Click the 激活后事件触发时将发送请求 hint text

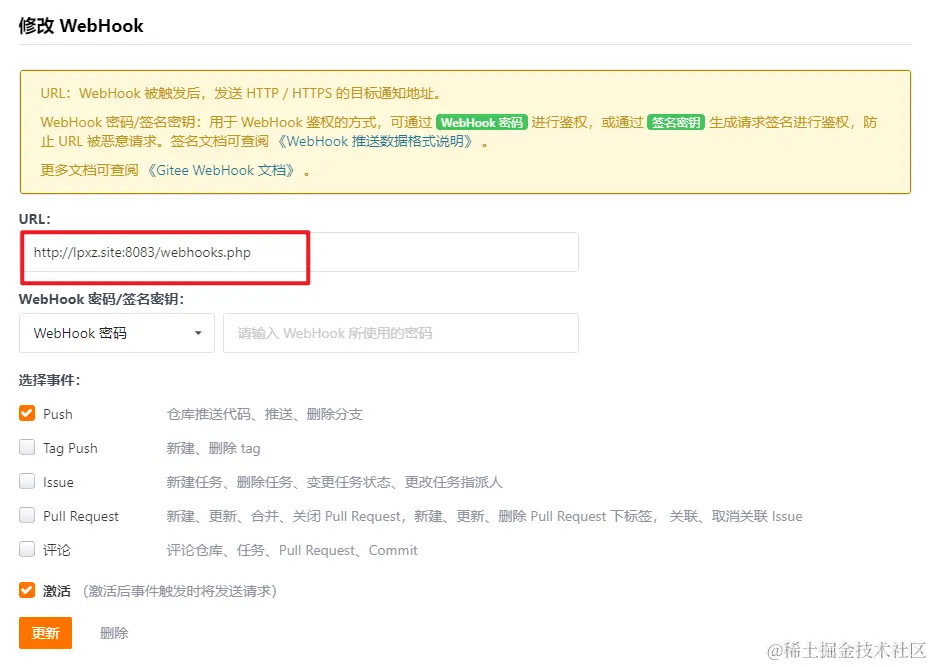[180, 591]
